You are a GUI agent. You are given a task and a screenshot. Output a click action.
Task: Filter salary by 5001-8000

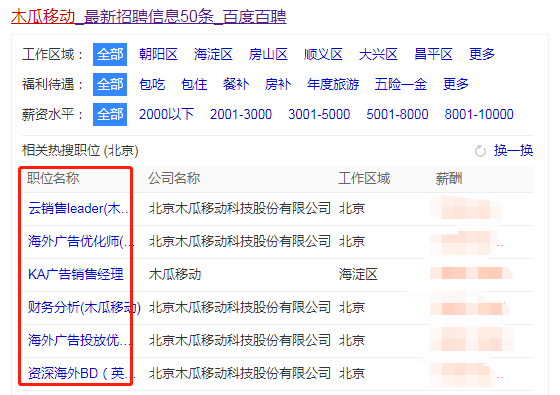tap(398, 114)
